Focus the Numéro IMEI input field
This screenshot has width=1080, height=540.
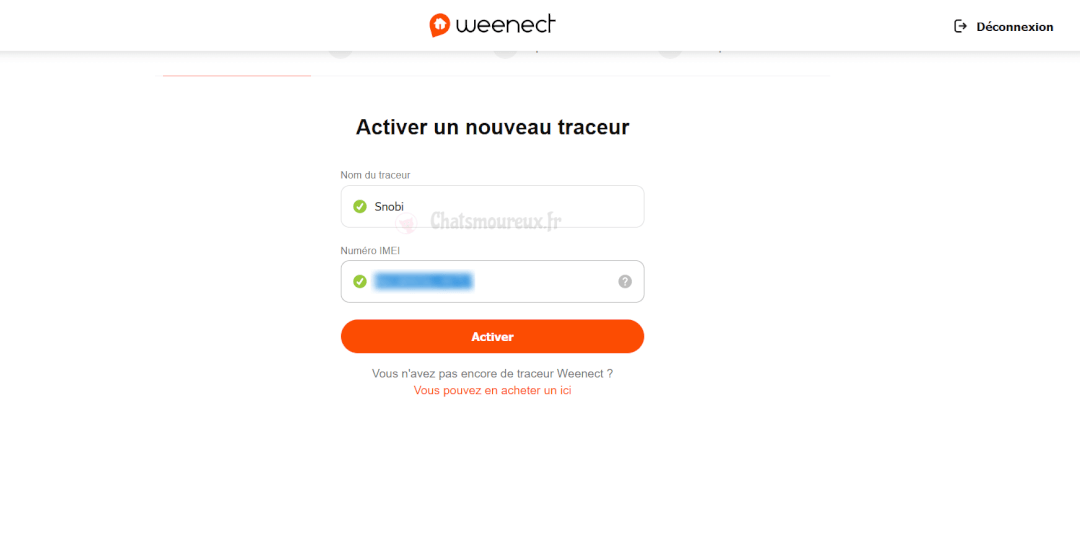click(492, 281)
